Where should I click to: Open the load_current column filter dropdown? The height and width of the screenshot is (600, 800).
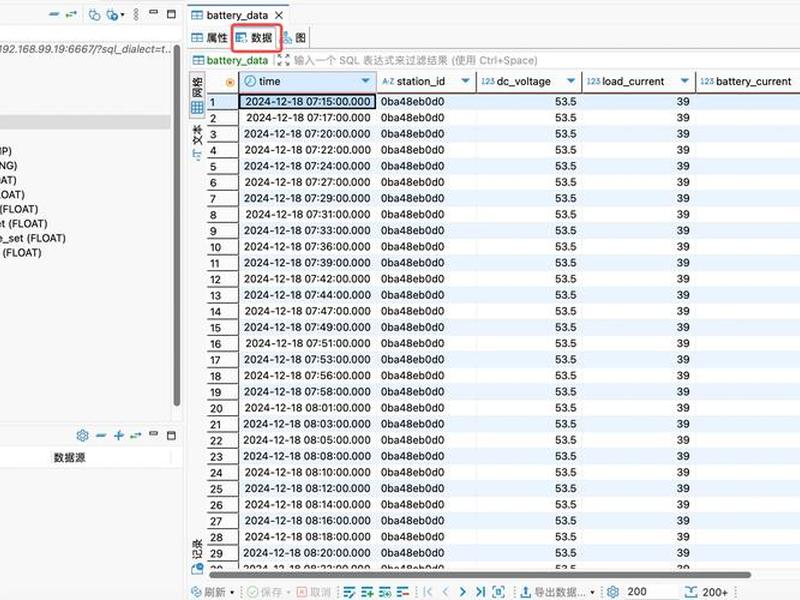tap(685, 81)
